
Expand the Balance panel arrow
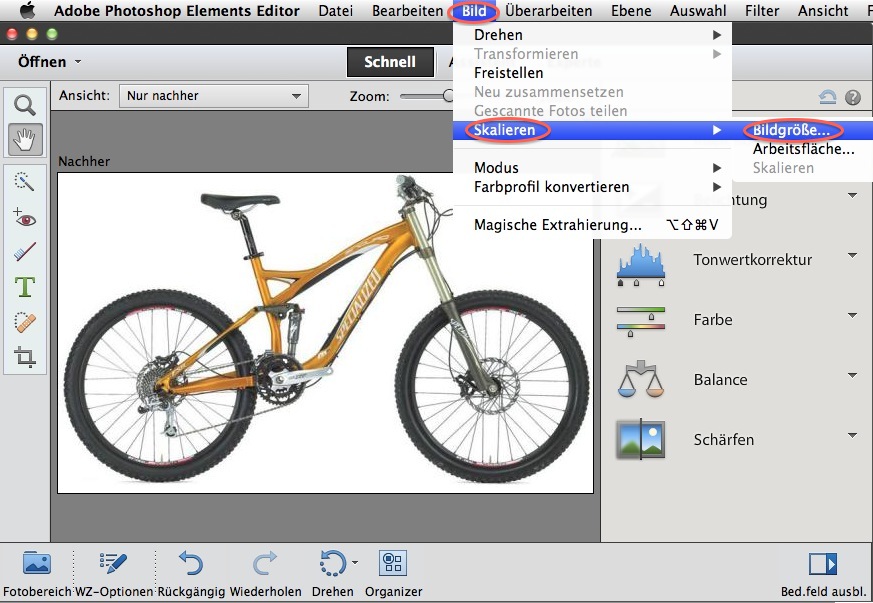coord(852,375)
